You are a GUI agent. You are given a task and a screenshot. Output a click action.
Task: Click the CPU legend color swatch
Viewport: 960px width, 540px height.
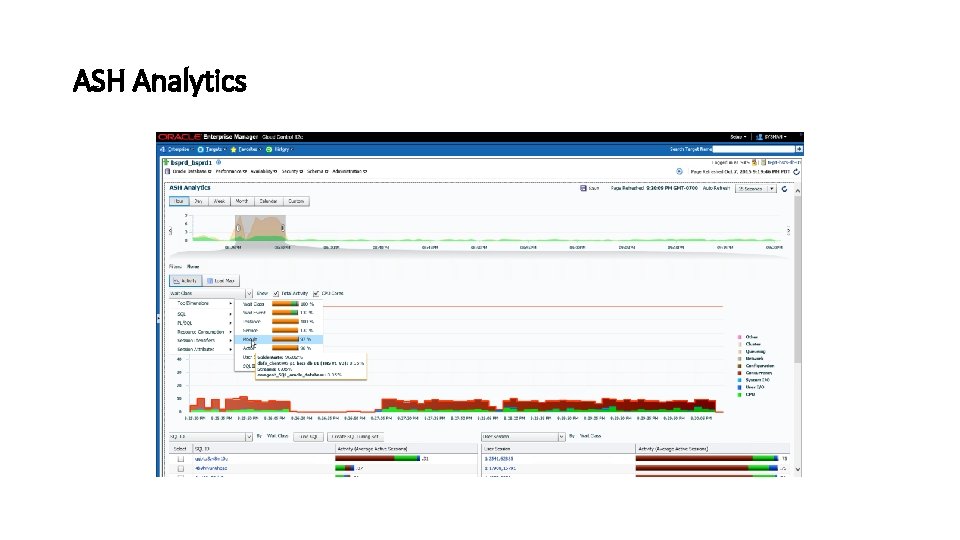click(x=740, y=394)
